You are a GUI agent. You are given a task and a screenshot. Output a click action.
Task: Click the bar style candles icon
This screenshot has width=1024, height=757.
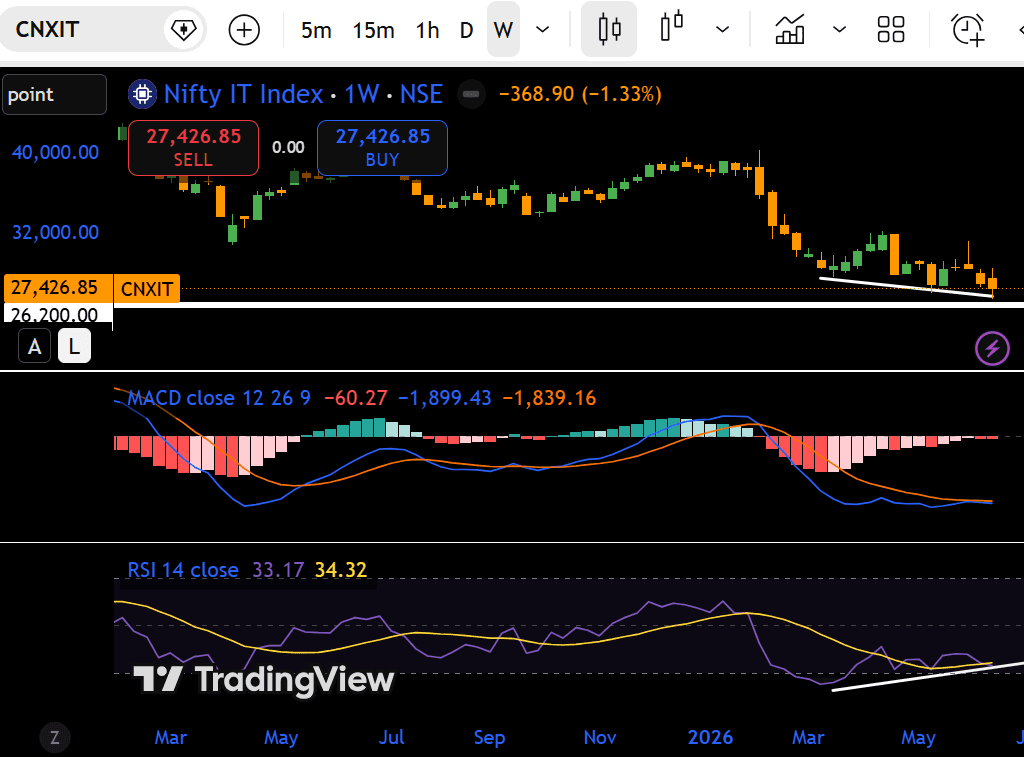(671, 27)
